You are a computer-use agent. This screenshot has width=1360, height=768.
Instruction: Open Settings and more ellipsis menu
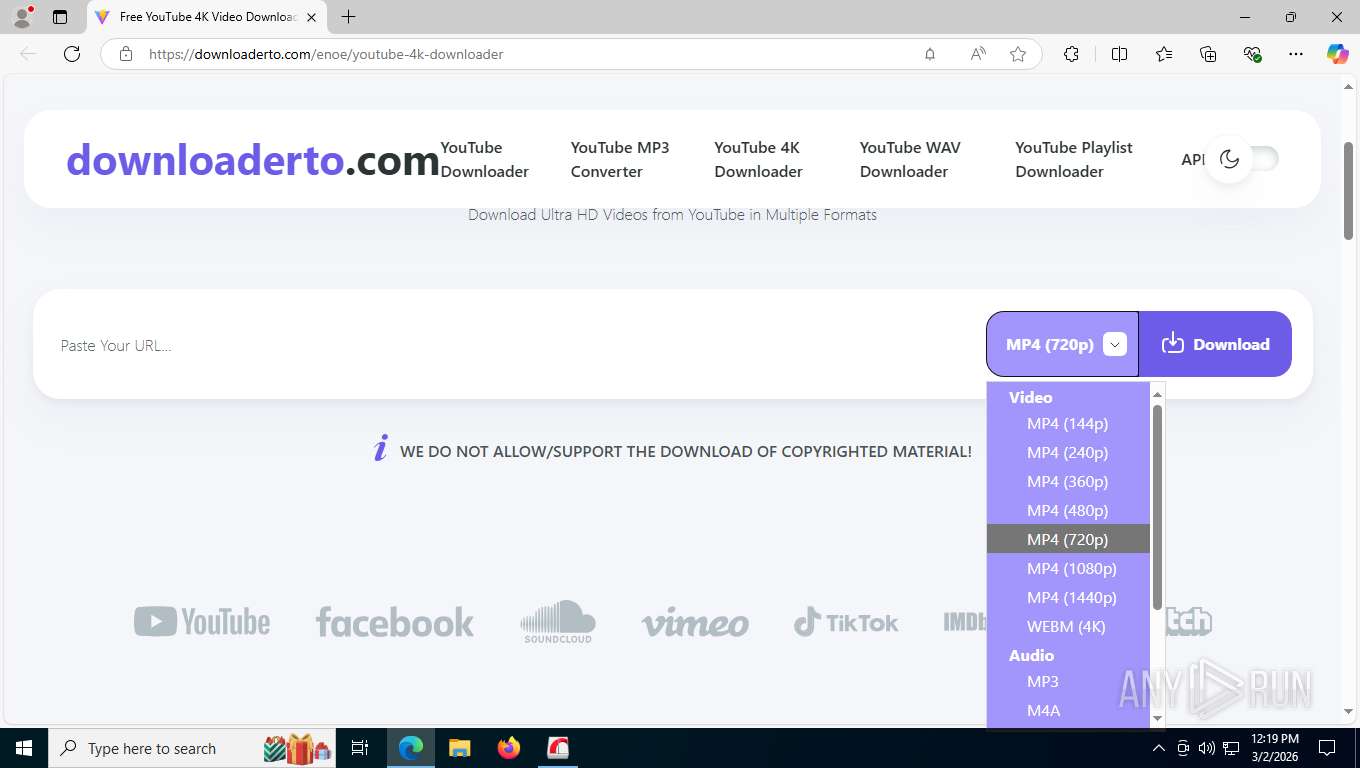tap(1296, 54)
